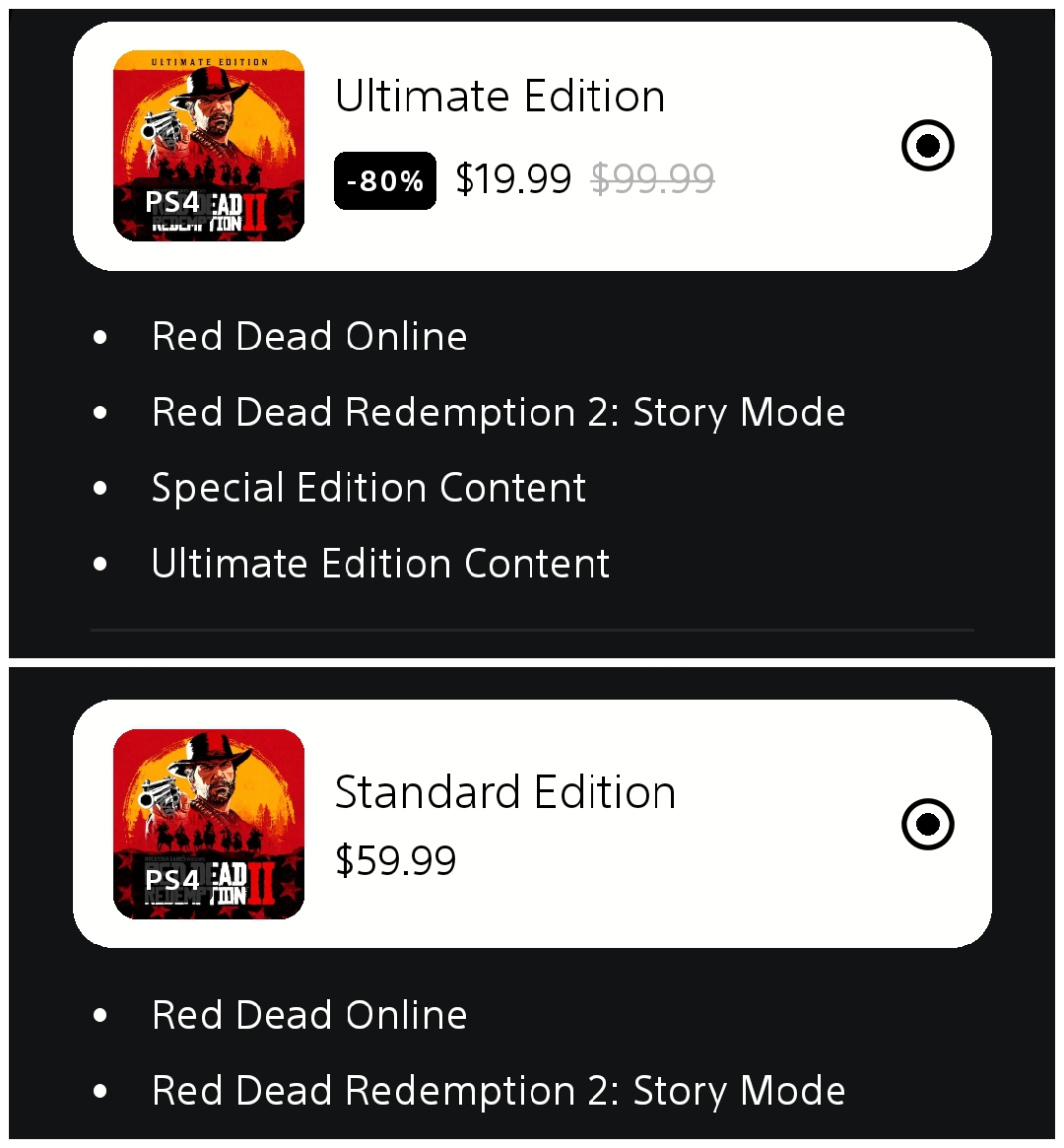The width and height of the screenshot is (1064, 1148).
Task: Click Story Mode item under Standard Edition
Action: tap(499, 1091)
